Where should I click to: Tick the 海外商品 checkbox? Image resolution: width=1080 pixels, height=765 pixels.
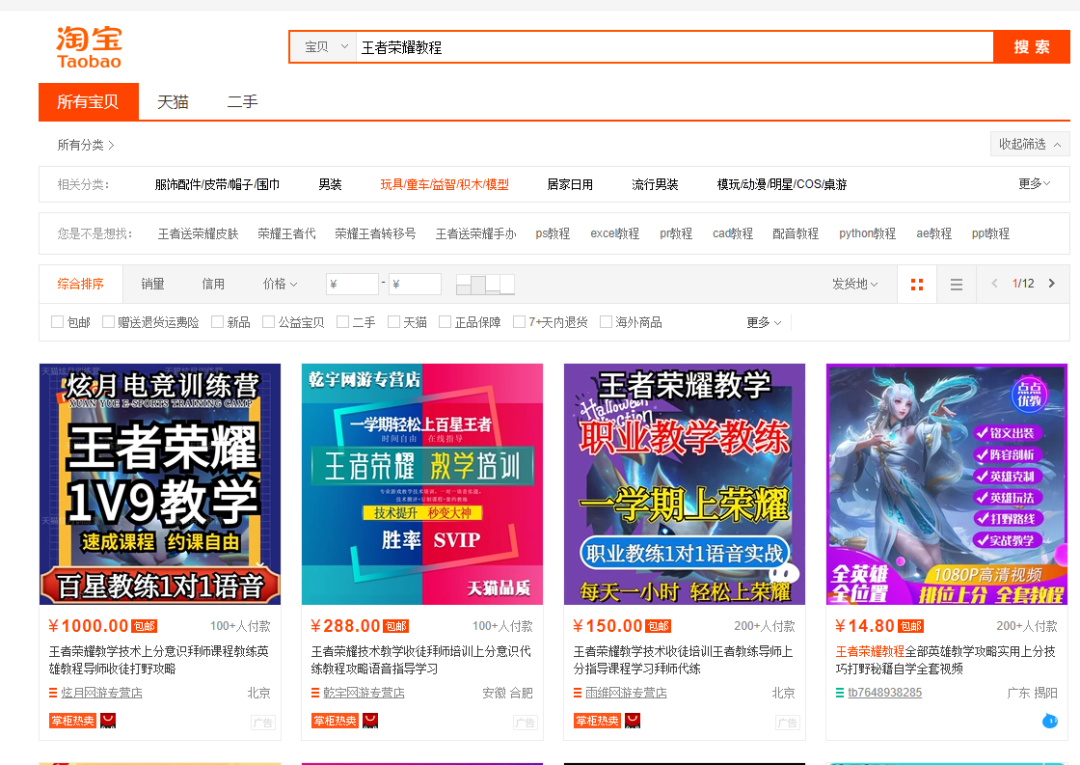tap(606, 322)
